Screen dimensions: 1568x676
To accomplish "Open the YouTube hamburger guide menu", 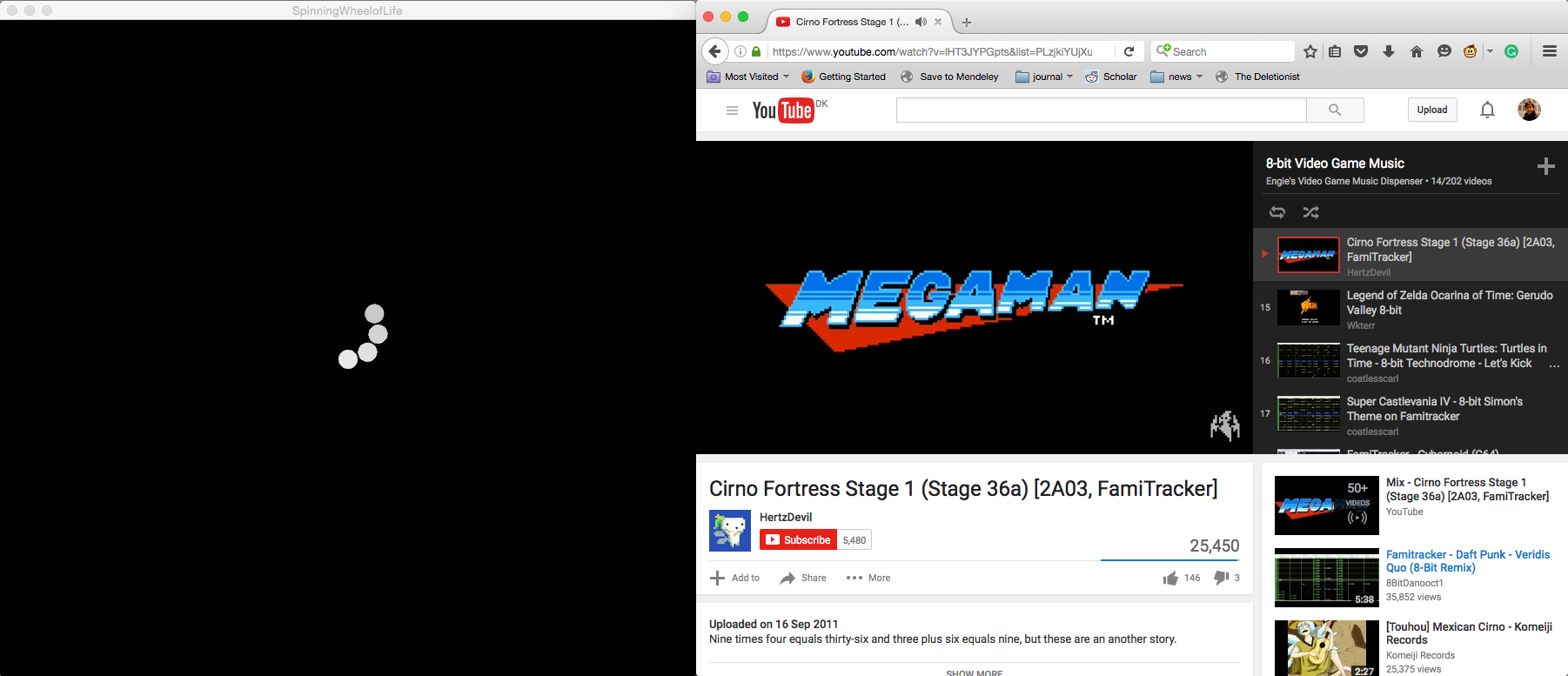I will [732, 110].
